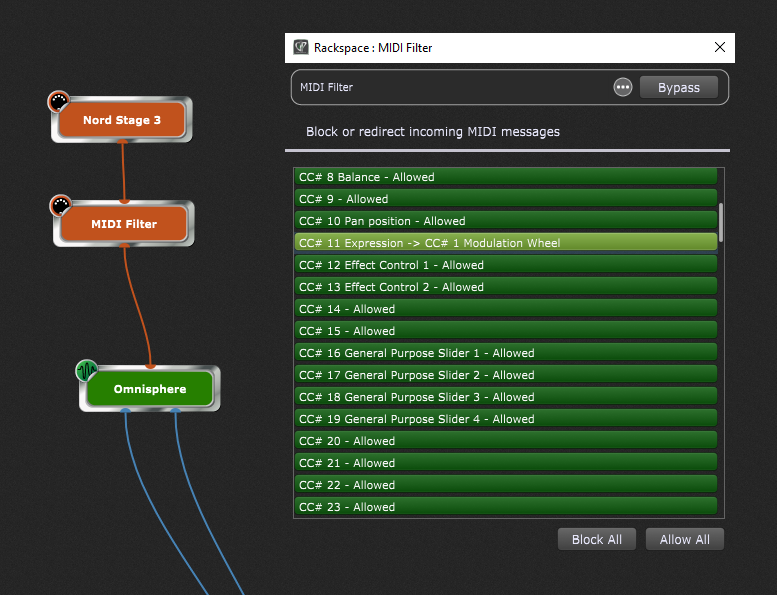Close the MIDI Filter window
This screenshot has width=777, height=595.
[x=720, y=48]
